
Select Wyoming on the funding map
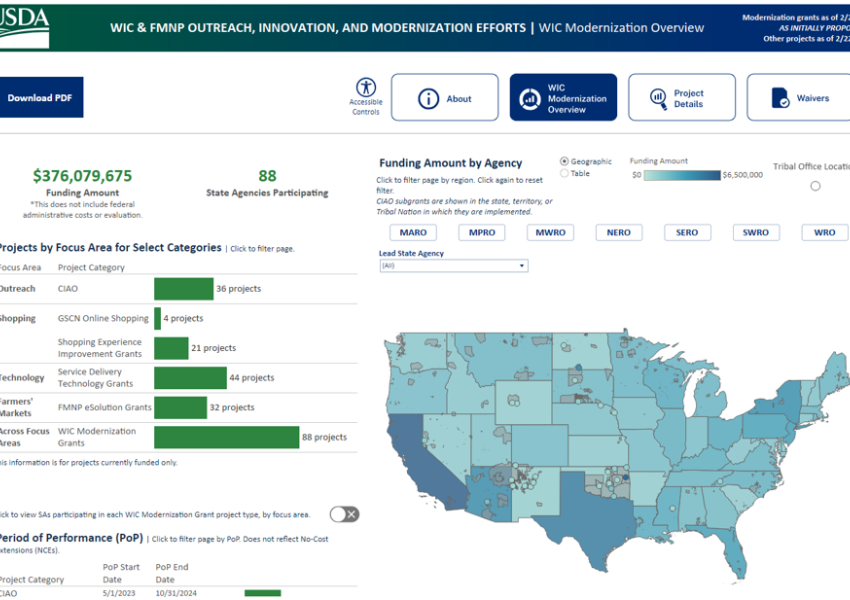click(523, 402)
